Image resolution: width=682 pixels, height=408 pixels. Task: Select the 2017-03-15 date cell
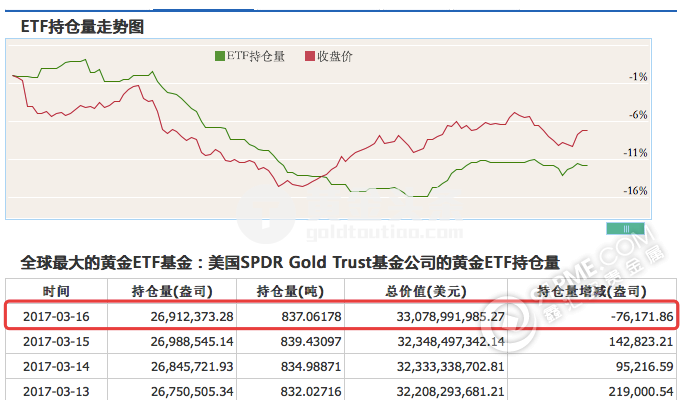point(56,341)
